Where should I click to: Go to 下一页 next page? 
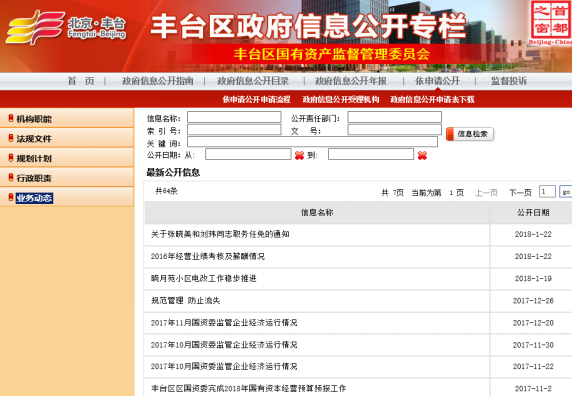point(520,193)
